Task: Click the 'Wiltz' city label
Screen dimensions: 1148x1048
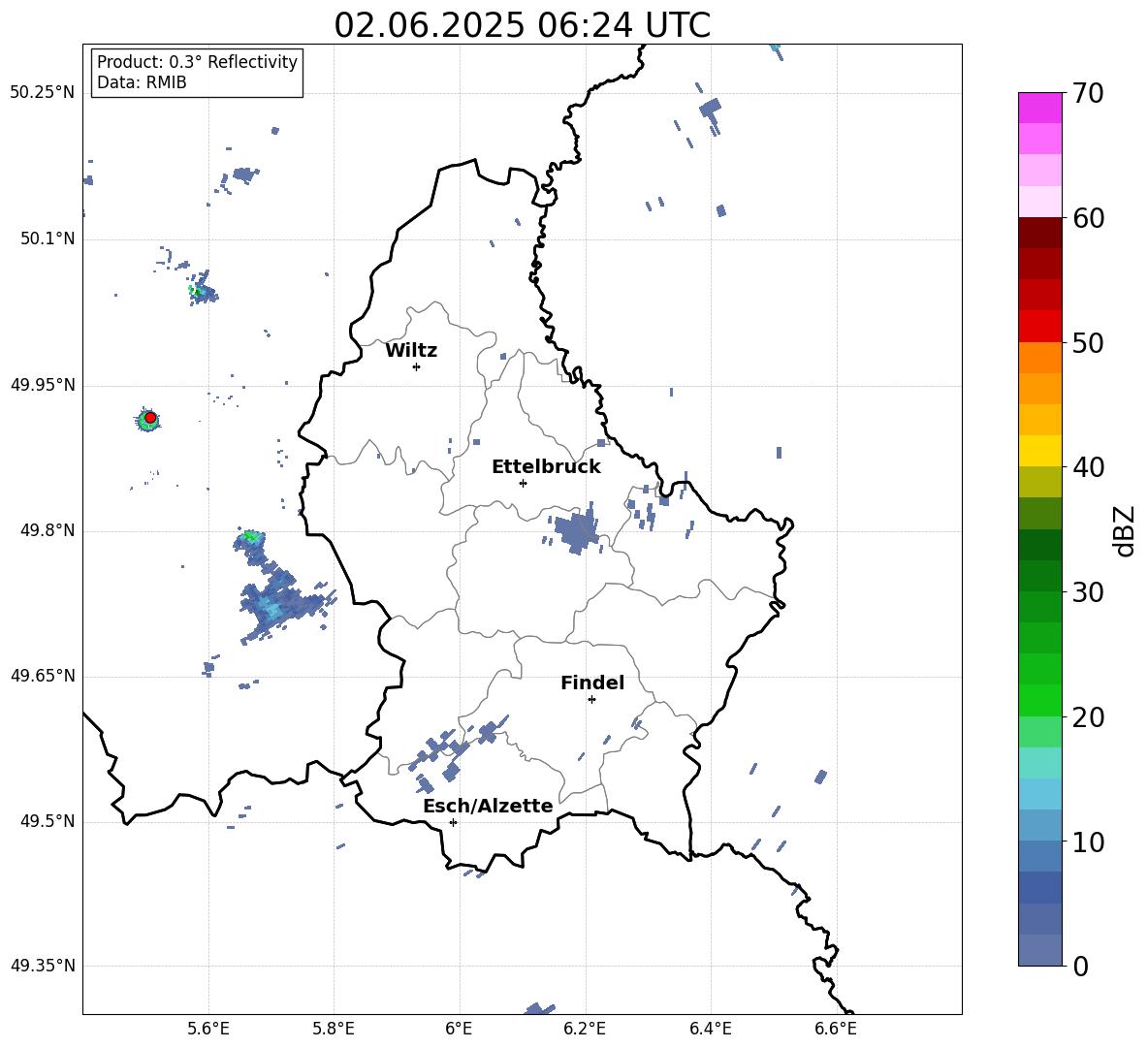Action: point(411,351)
